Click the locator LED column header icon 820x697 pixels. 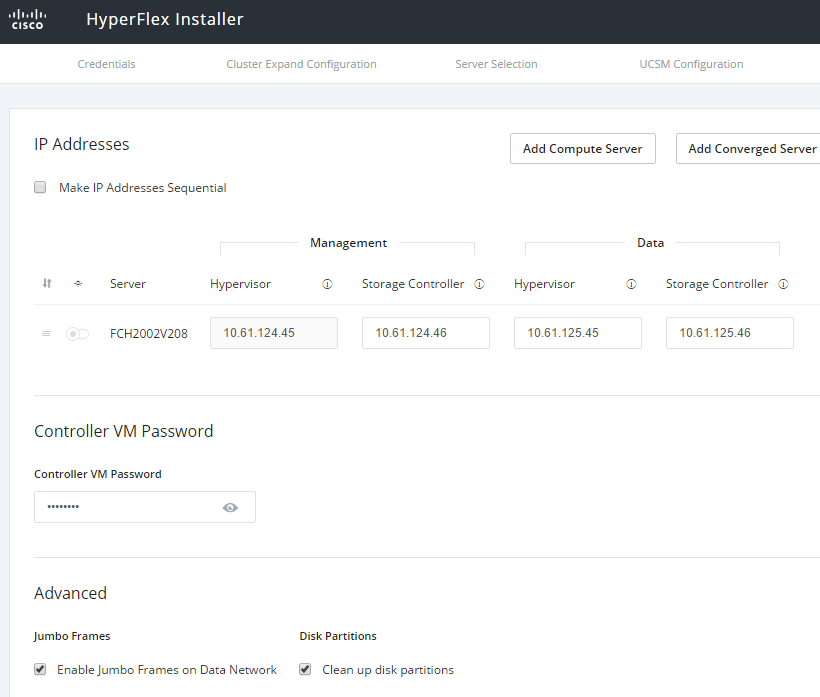tap(78, 283)
